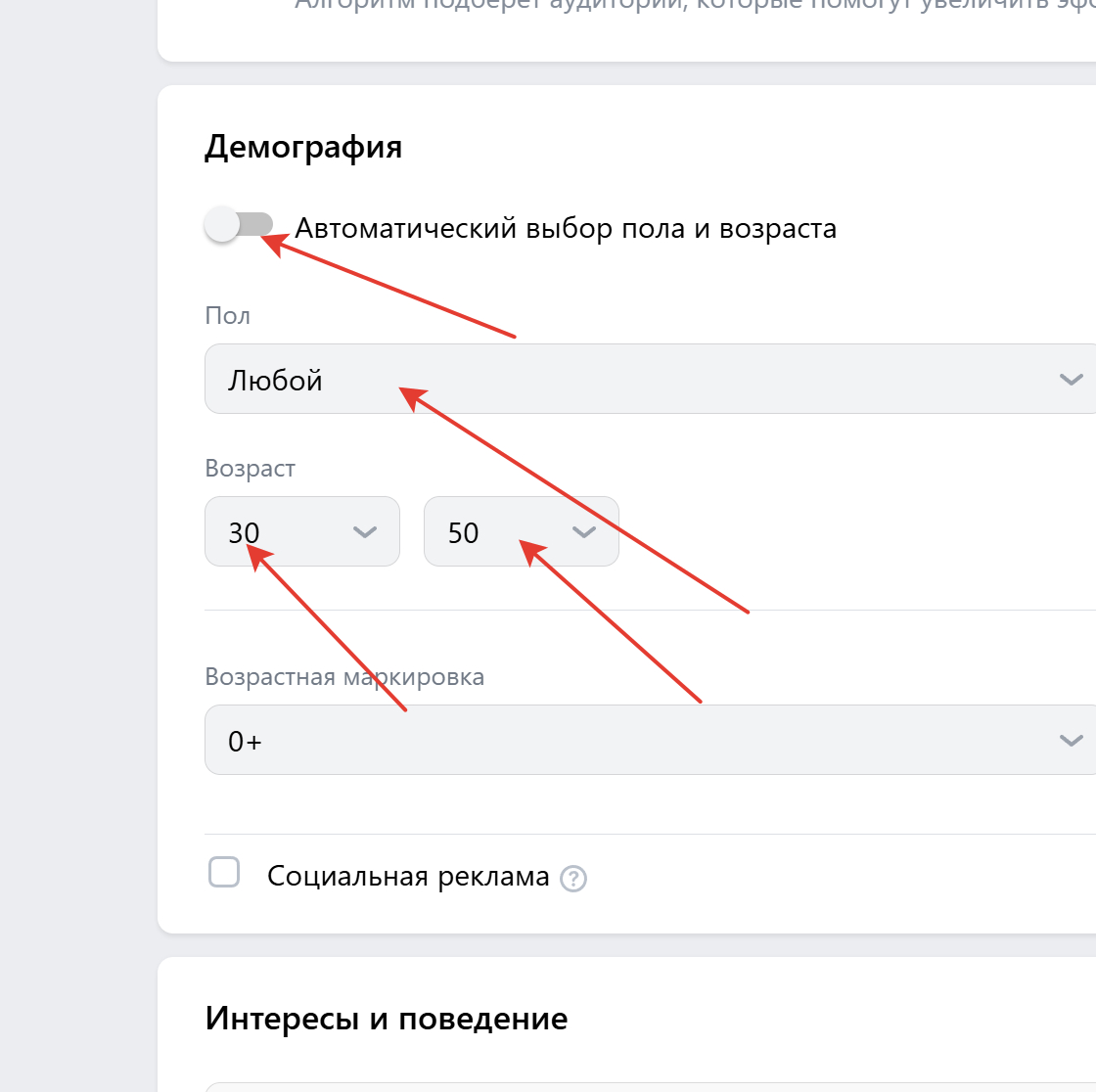
Task: Open the help icon next to Социальная реклама
Action: (x=573, y=879)
